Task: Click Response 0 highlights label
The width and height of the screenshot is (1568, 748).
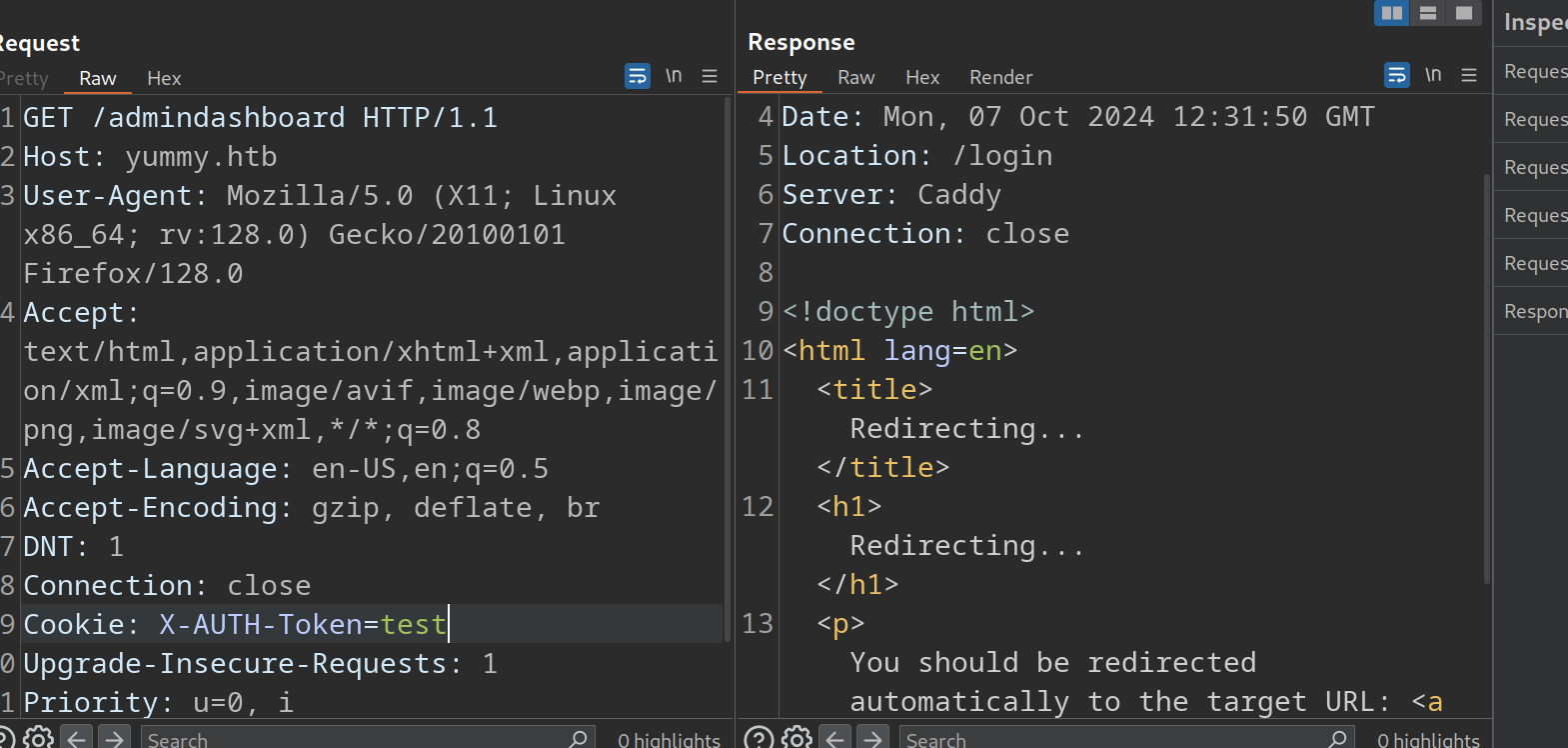Action: point(1428,740)
